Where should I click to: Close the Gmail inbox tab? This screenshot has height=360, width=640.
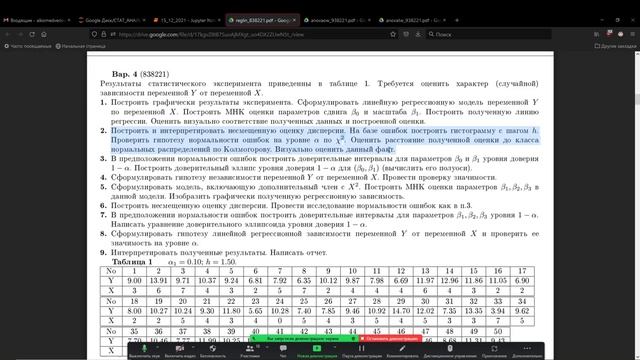point(69,20)
